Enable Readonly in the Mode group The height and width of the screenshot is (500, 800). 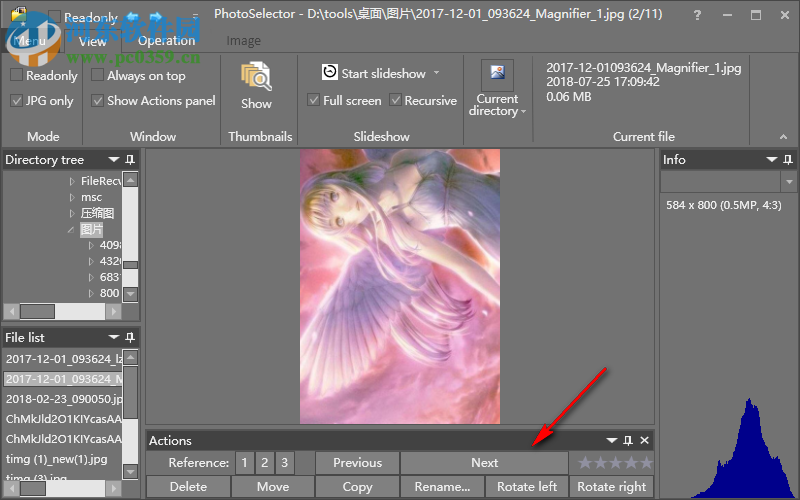16,75
